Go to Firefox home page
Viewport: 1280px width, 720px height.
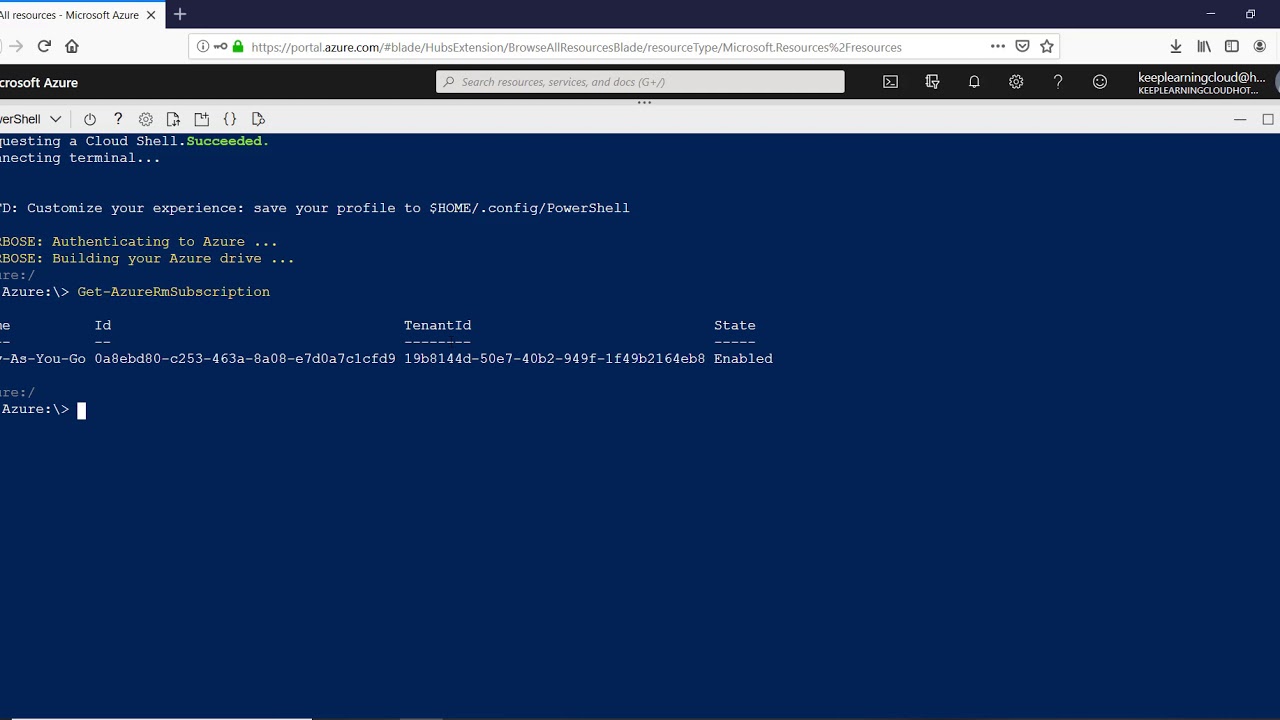pyautogui.click(x=72, y=46)
